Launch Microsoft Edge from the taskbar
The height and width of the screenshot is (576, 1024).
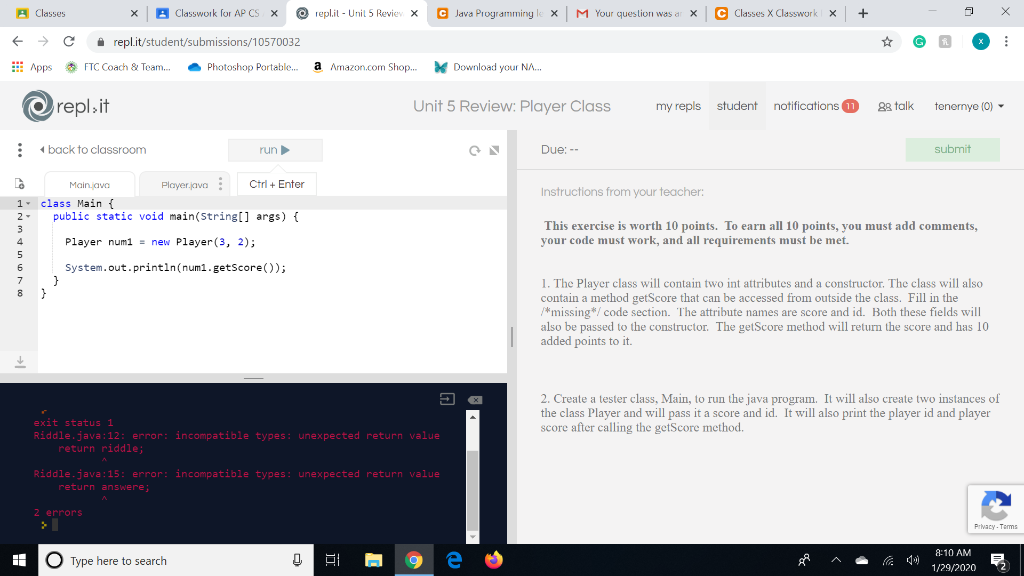(x=453, y=560)
